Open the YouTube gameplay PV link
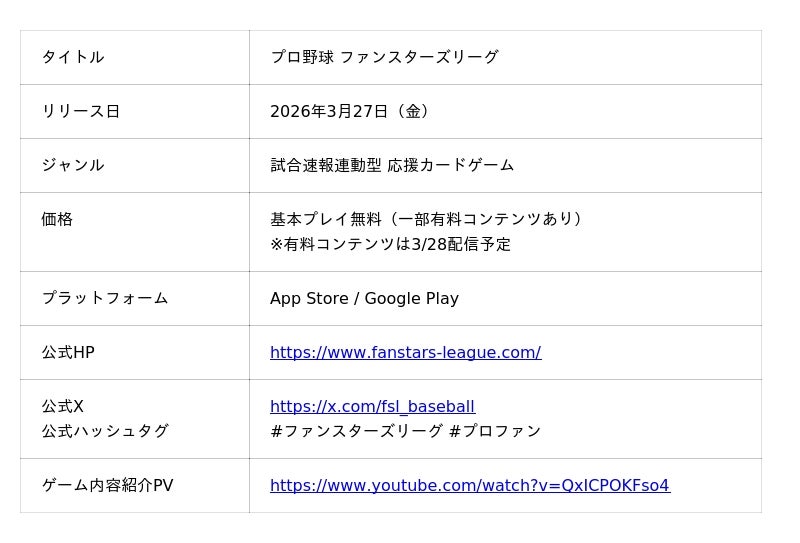 point(469,485)
